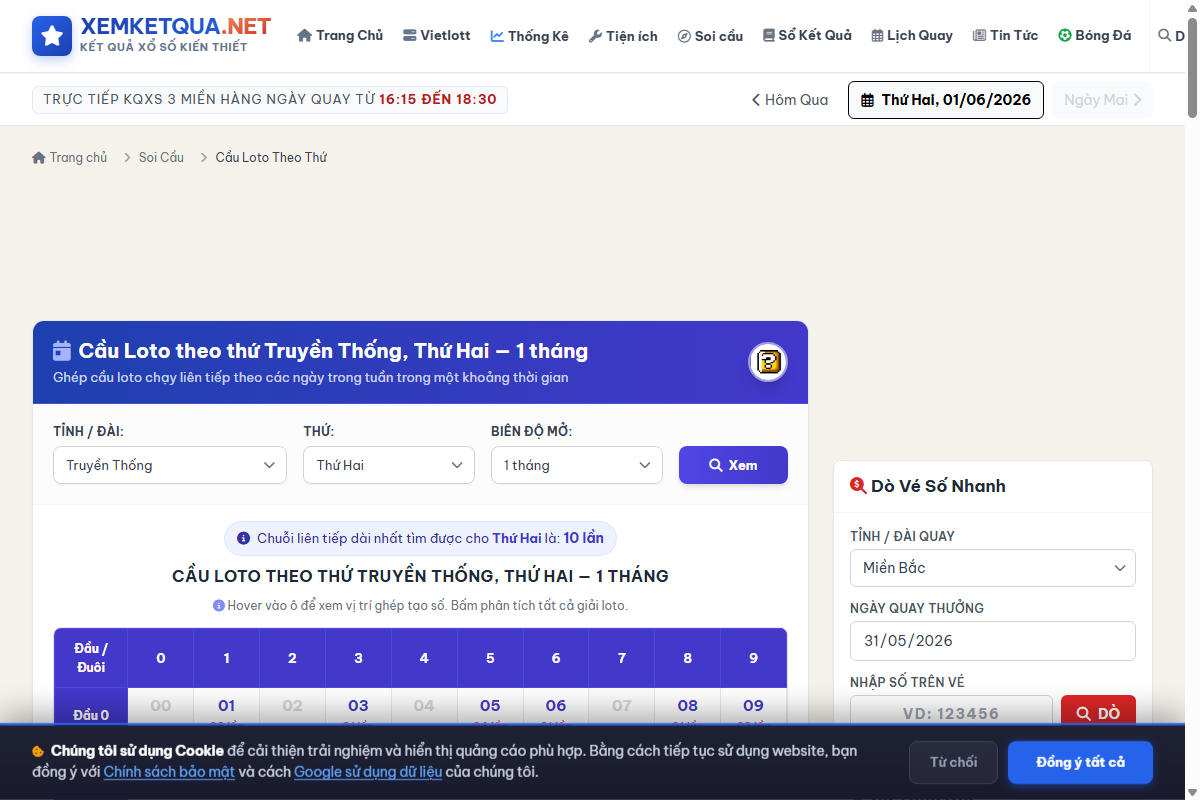This screenshot has width=1200, height=800.
Task: Open the Bóng Đá section
Action: (x=1095, y=36)
